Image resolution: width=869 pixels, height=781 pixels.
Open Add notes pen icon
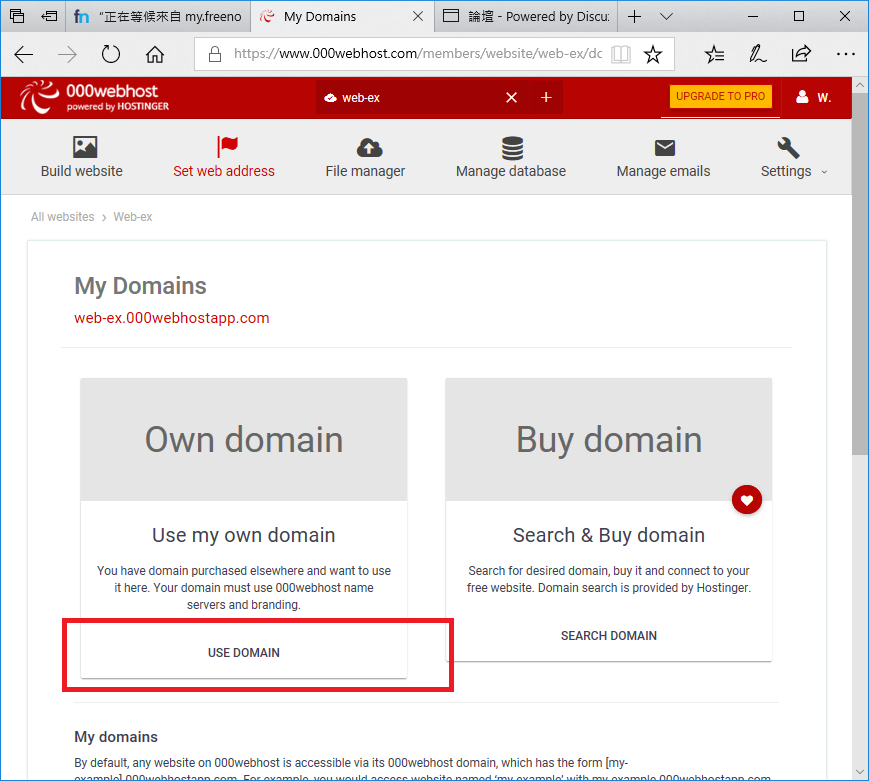coord(757,54)
